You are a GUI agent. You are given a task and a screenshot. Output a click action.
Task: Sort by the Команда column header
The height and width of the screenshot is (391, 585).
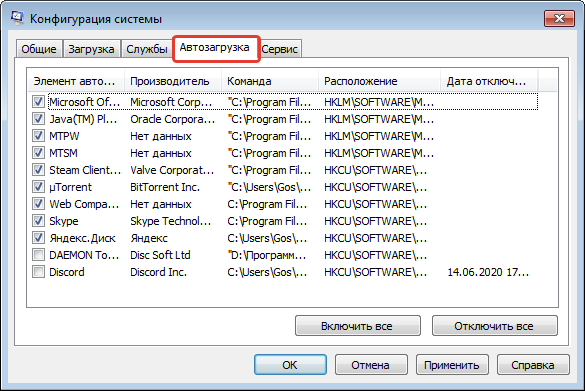coord(270,81)
